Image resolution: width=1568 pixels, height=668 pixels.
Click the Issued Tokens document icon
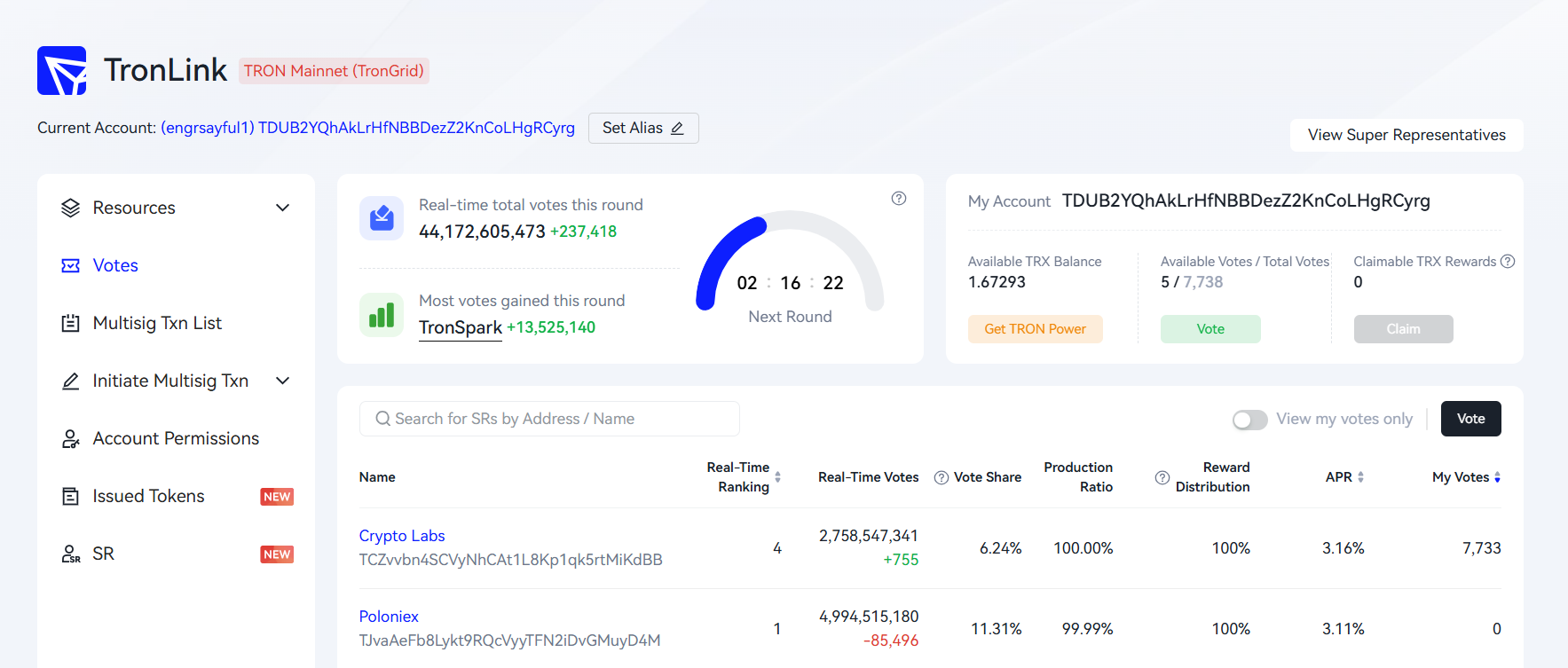click(x=70, y=496)
